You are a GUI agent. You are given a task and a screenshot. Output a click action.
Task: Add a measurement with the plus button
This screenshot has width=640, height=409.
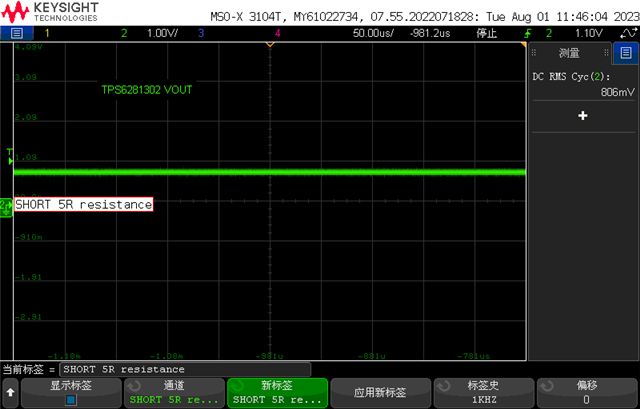583,116
